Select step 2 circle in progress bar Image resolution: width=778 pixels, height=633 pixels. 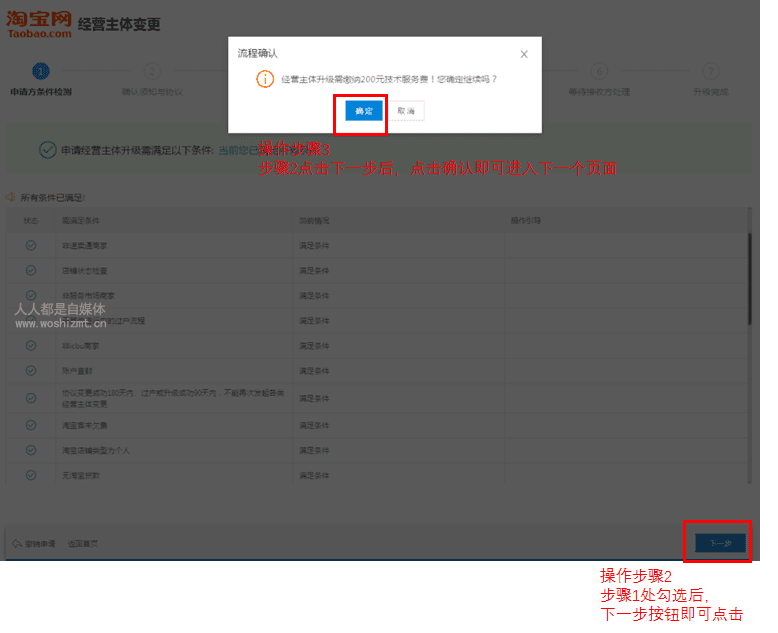pos(152,71)
